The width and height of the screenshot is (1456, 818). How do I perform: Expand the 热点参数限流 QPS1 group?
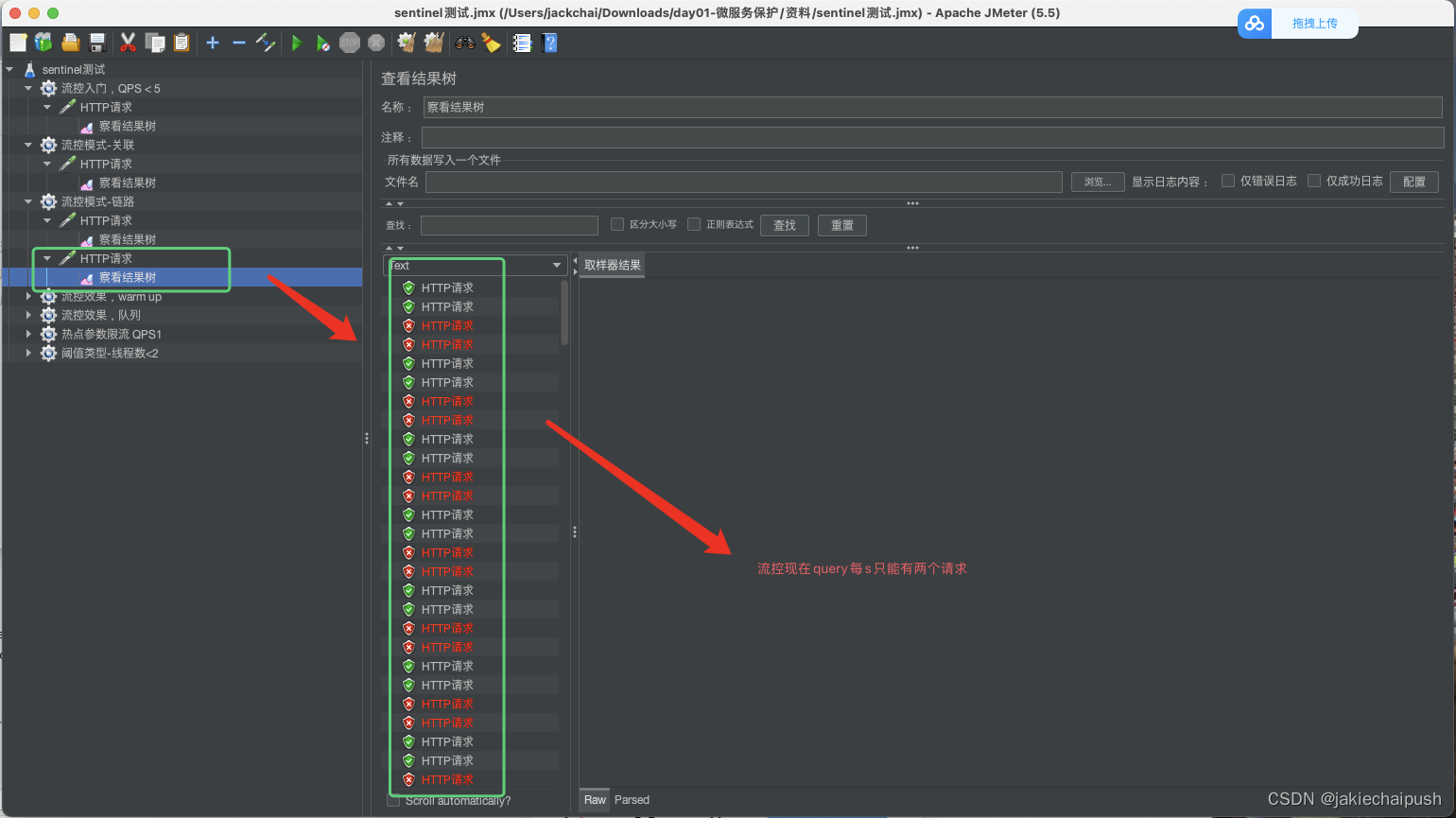coord(28,334)
